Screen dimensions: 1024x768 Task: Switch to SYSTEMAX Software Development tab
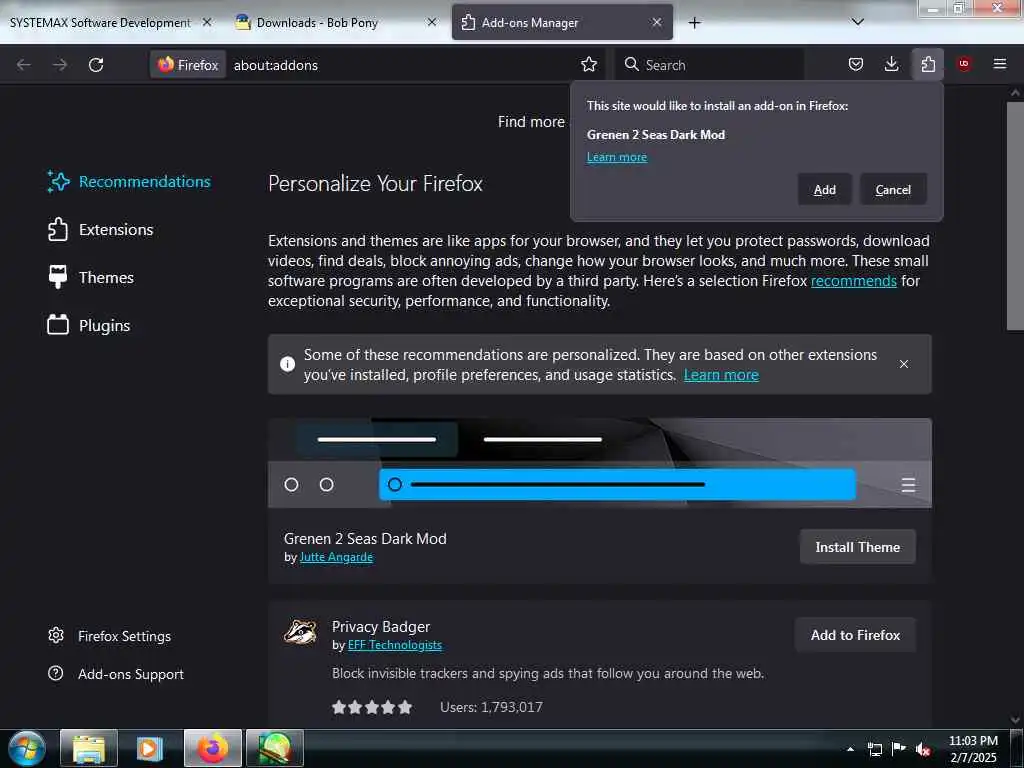(100, 22)
